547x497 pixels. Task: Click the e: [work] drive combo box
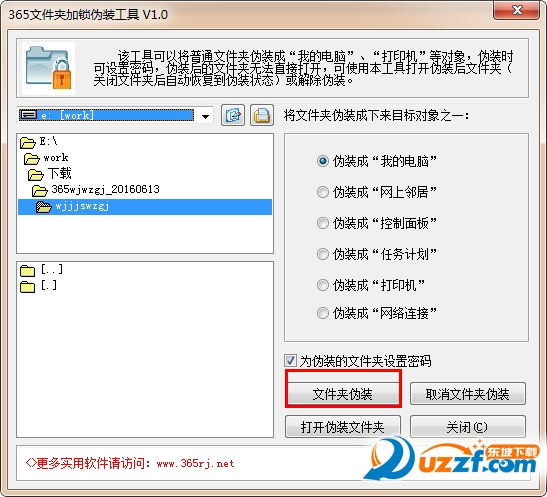pyautogui.click(x=115, y=115)
